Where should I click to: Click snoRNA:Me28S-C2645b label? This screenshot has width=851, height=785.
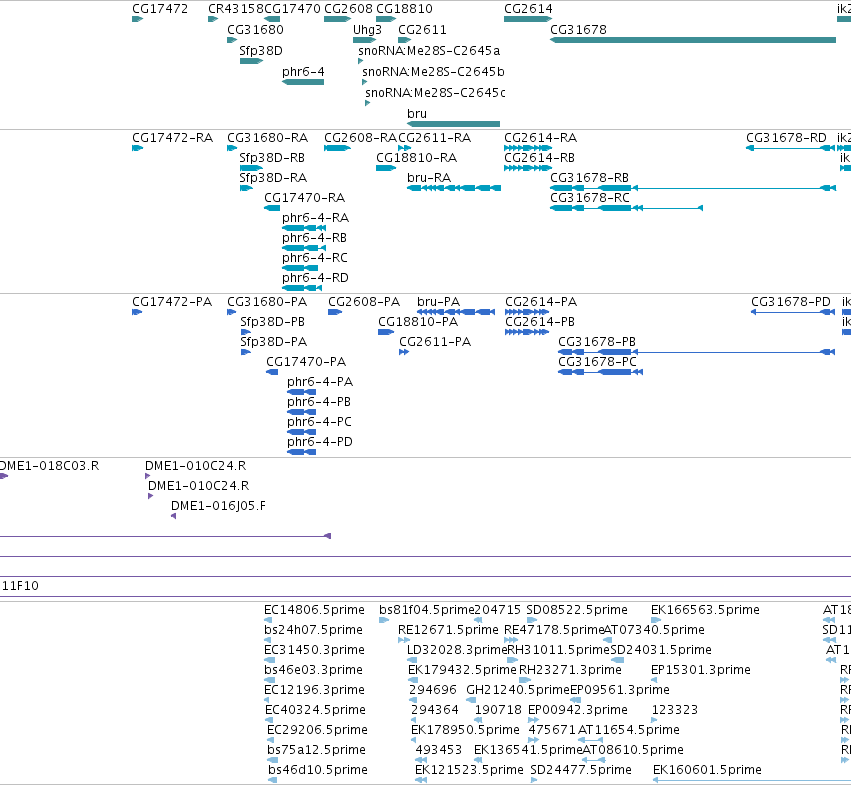(433, 72)
